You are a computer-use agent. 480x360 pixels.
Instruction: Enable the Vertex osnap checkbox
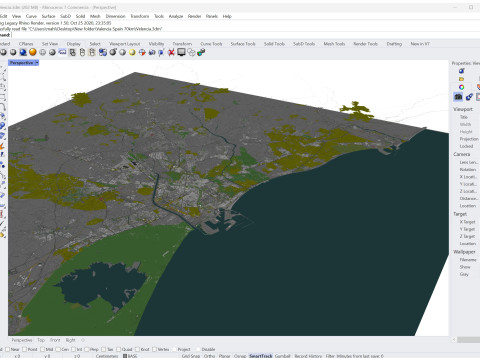(154, 349)
